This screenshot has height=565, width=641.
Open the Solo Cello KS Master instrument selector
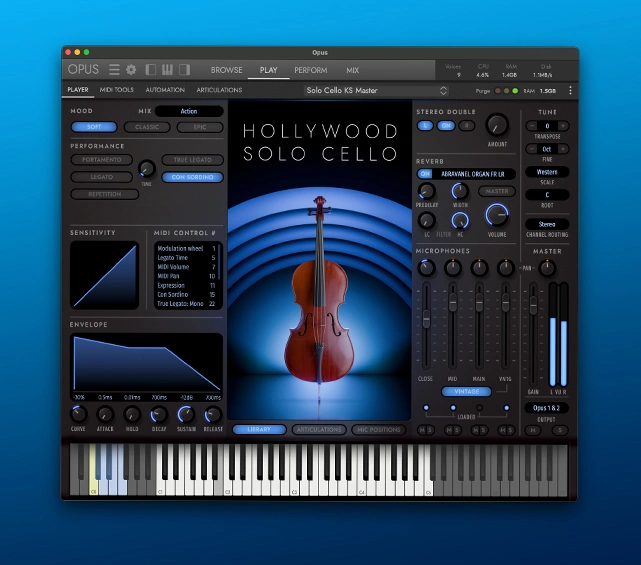pyautogui.click(x=376, y=90)
